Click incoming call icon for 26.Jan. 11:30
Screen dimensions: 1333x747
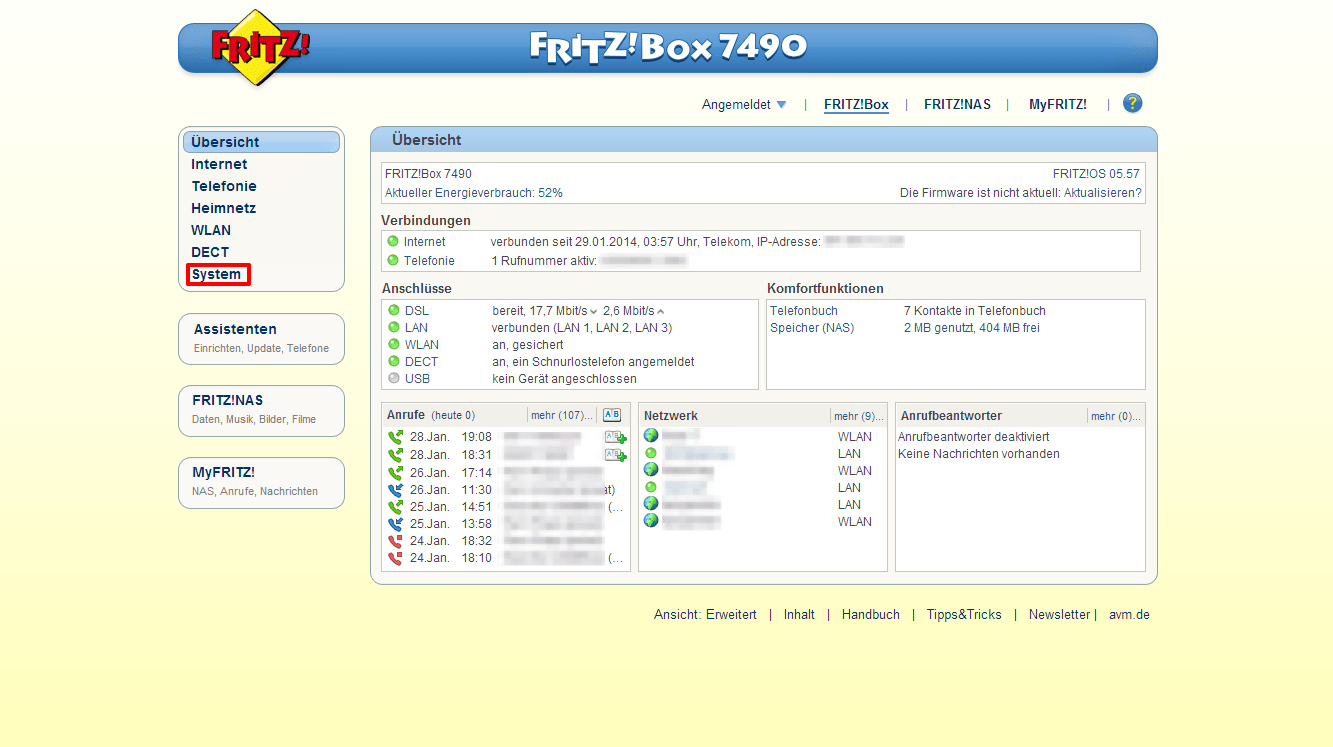[395, 489]
